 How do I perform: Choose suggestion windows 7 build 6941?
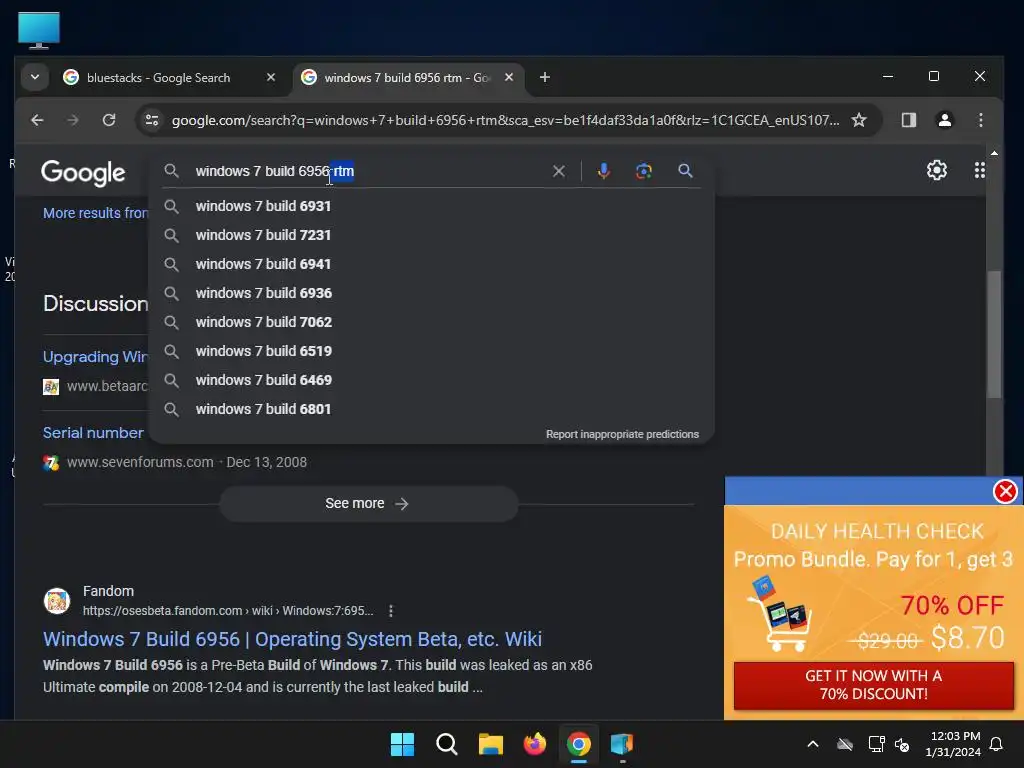431,264
